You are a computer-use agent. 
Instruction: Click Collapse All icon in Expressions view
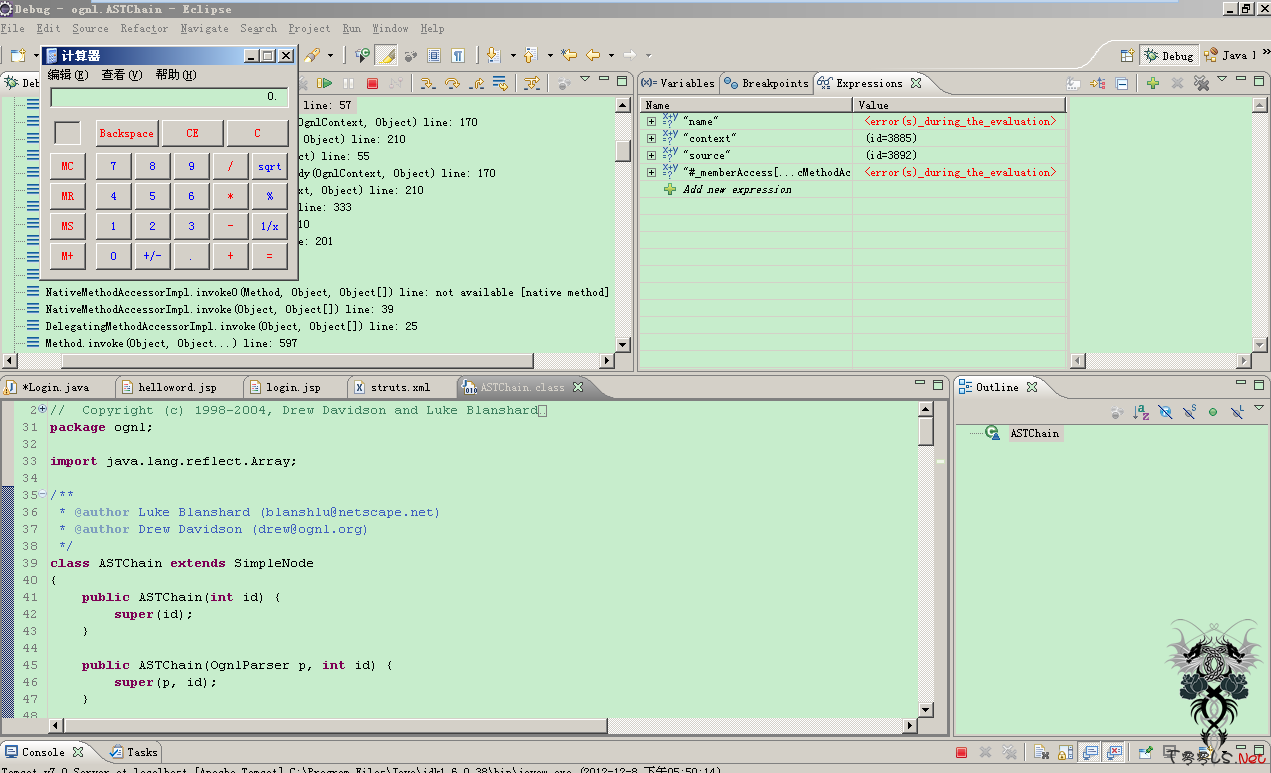click(1122, 84)
